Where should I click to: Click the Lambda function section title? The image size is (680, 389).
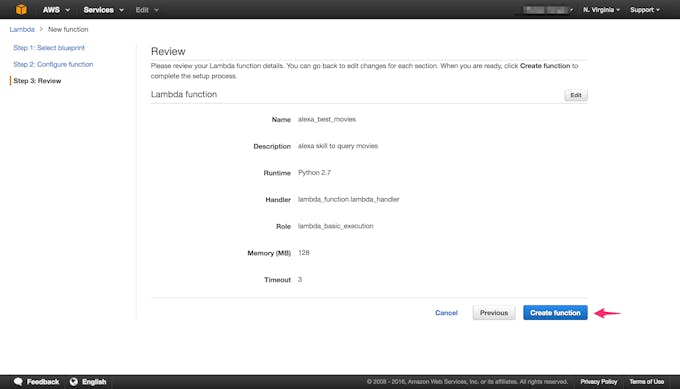(184, 94)
